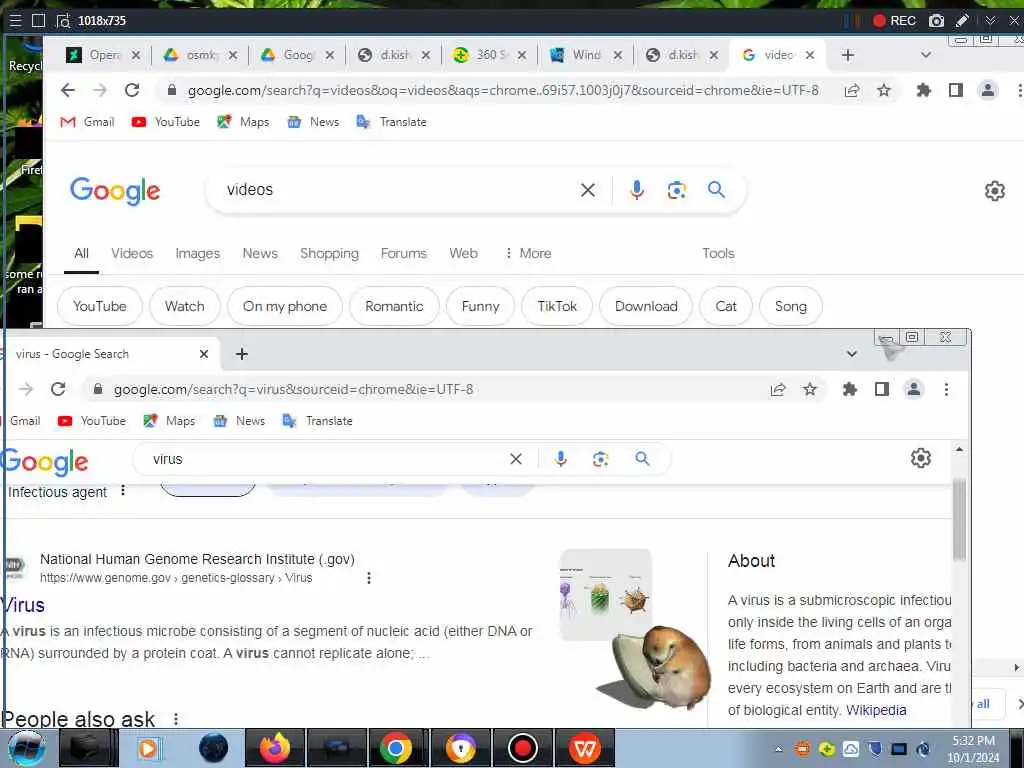
Task: Start recording with REC button
Action: tap(895, 21)
